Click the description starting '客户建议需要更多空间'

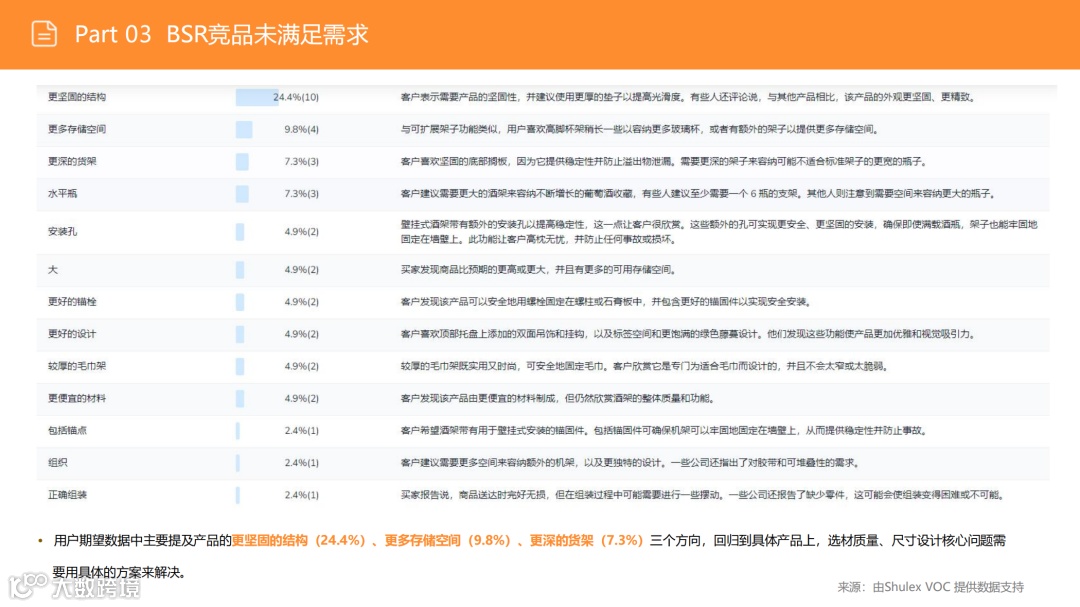[x=630, y=463]
